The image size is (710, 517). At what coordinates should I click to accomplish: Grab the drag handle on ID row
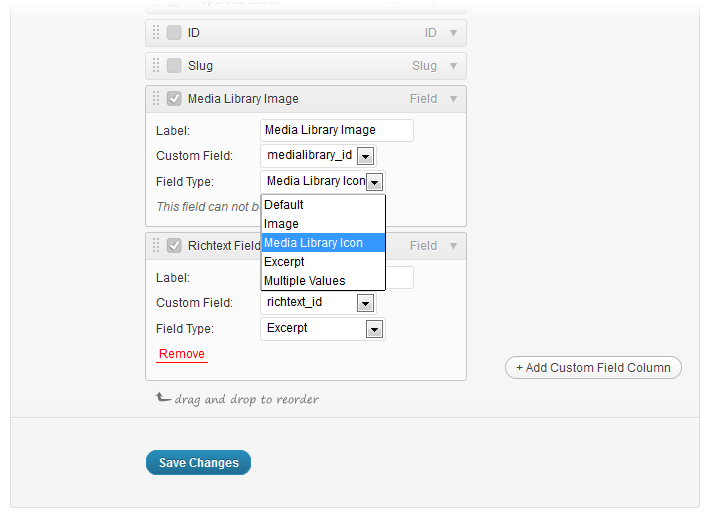point(156,33)
